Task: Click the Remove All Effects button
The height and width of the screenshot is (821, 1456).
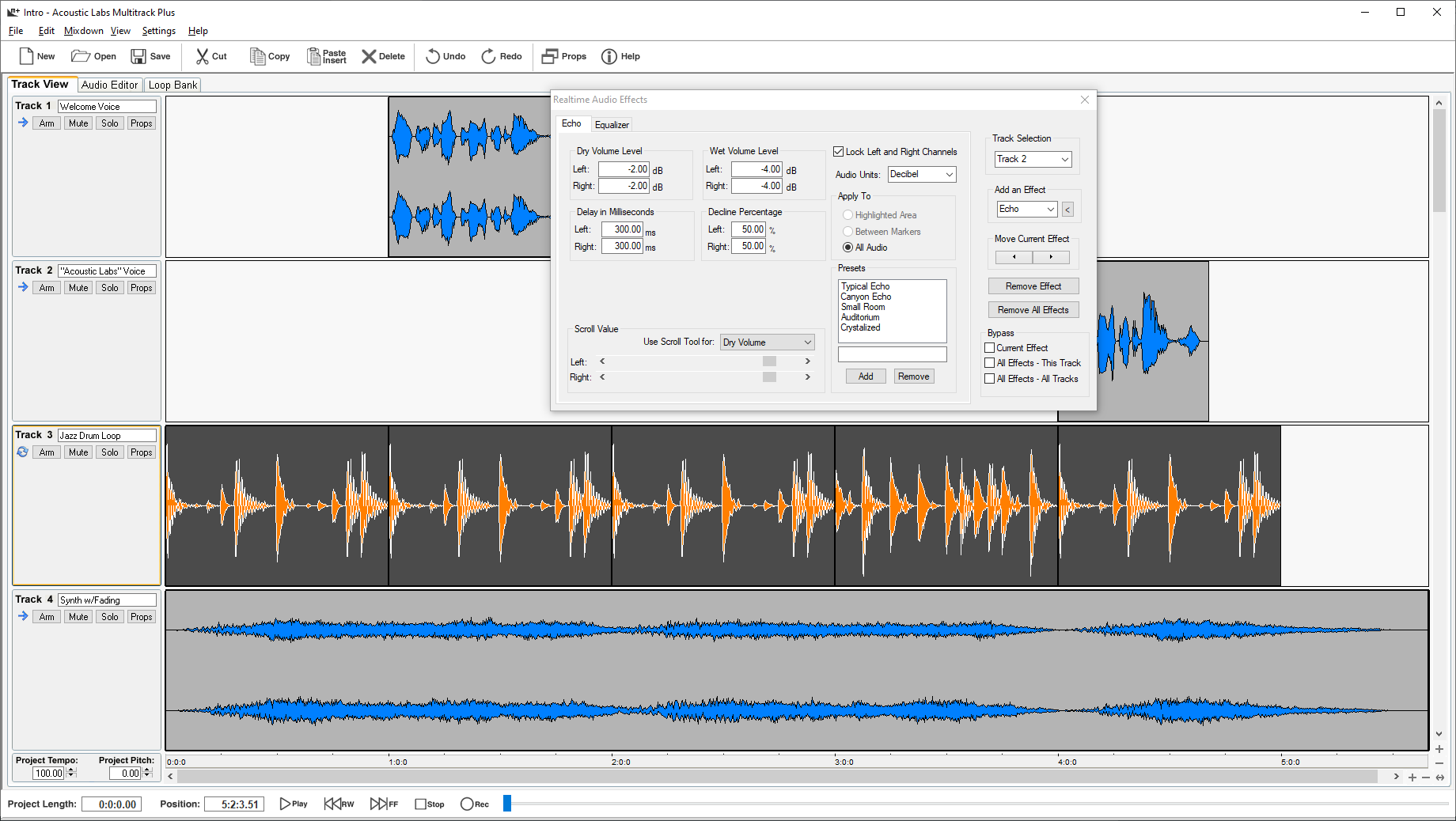Action: pos(1033,310)
